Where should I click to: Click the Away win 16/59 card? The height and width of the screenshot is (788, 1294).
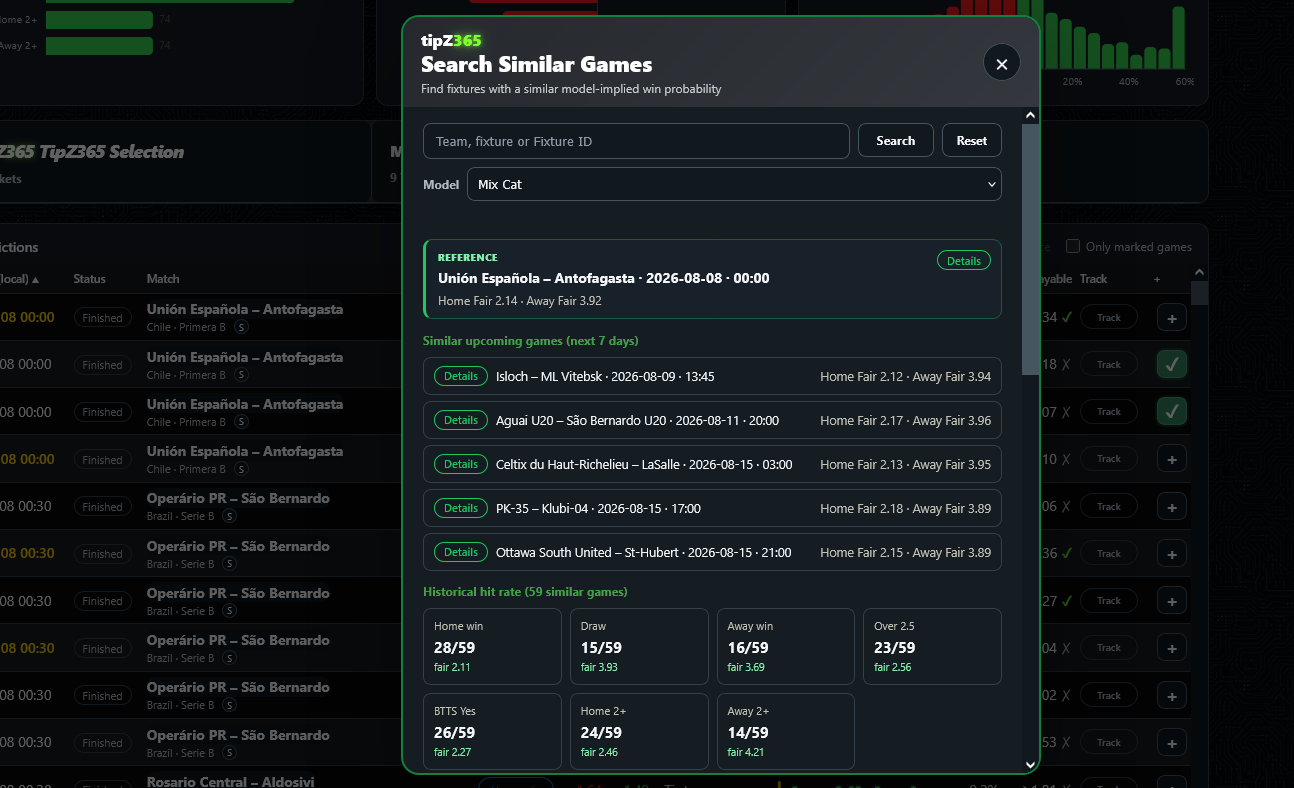point(786,646)
